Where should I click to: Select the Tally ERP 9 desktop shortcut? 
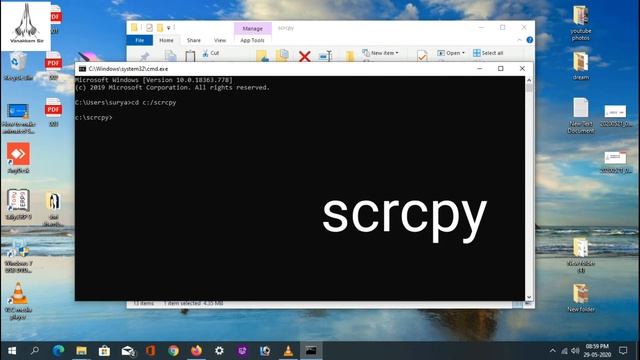pyautogui.click(x=18, y=204)
